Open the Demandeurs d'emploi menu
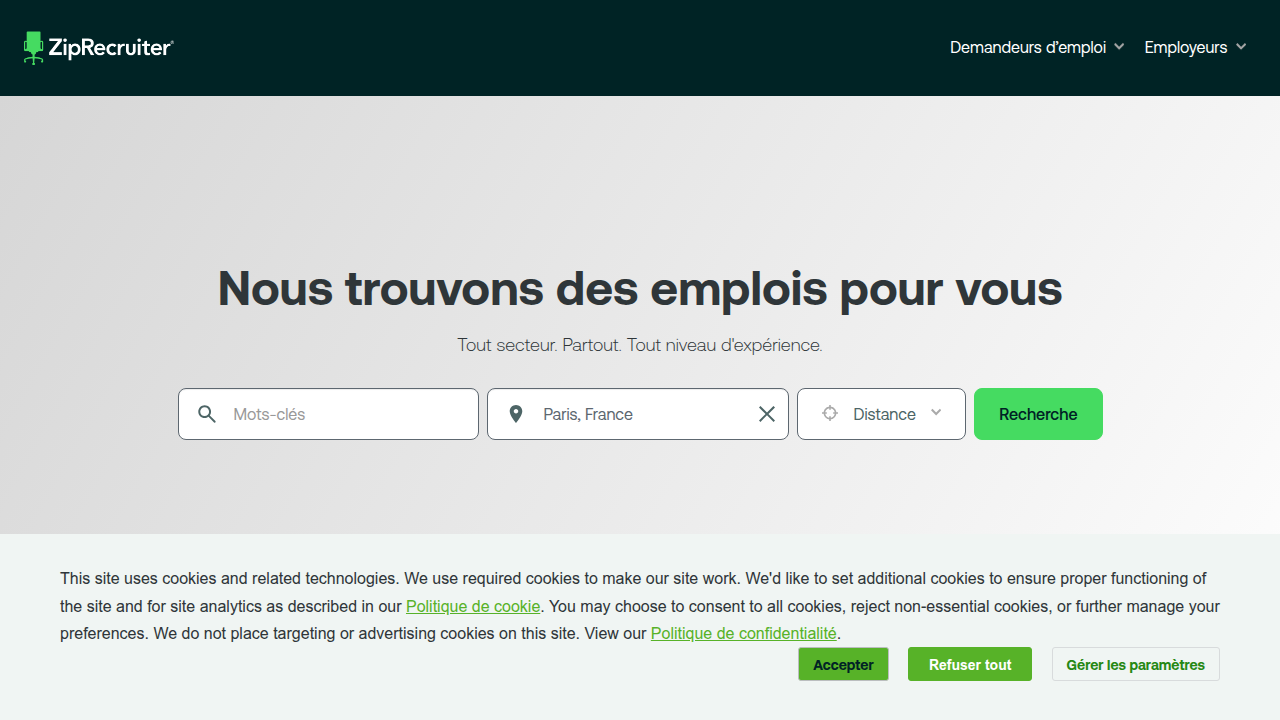 click(1027, 47)
